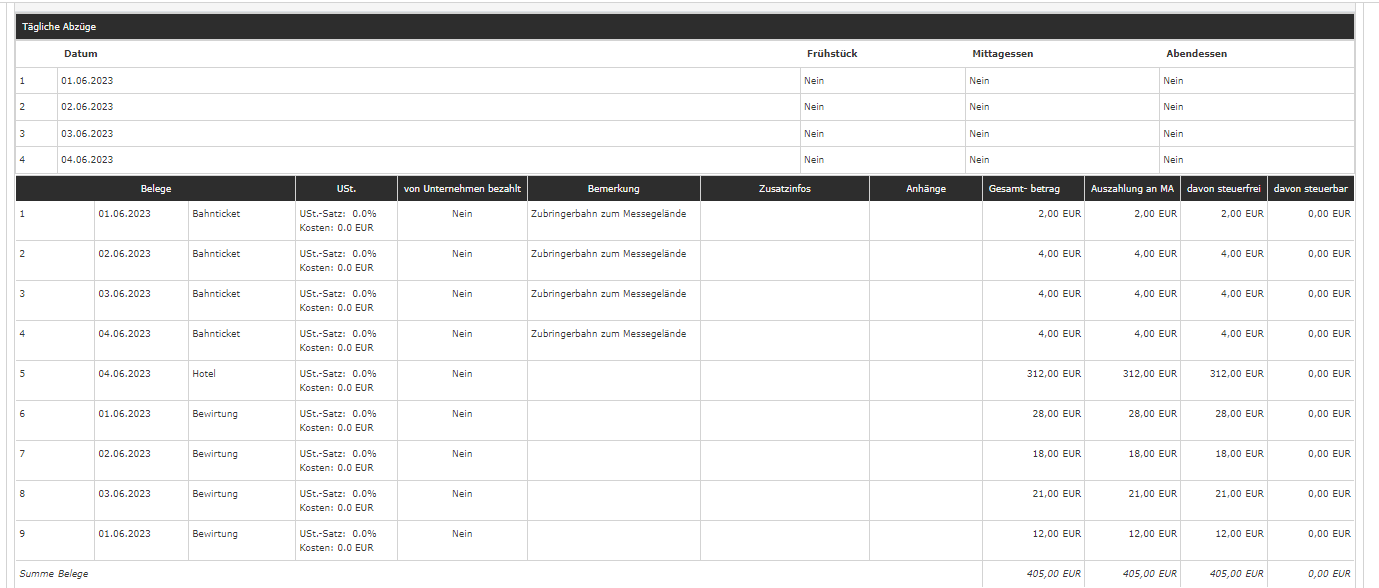This screenshot has width=1379, height=588.
Task: Click the Bemerkung column header
Action: click(613, 189)
